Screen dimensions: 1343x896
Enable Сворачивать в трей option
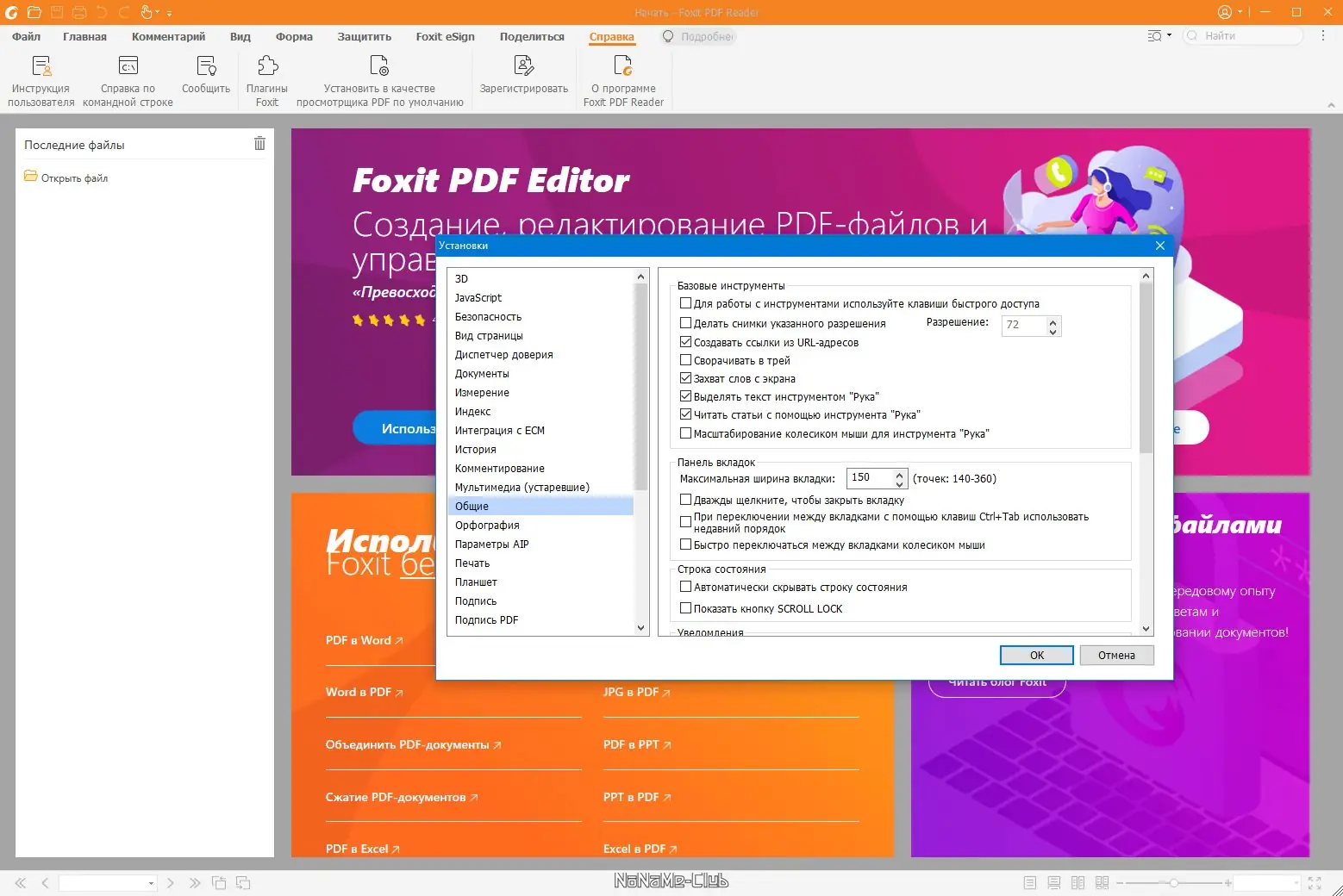click(686, 360)
